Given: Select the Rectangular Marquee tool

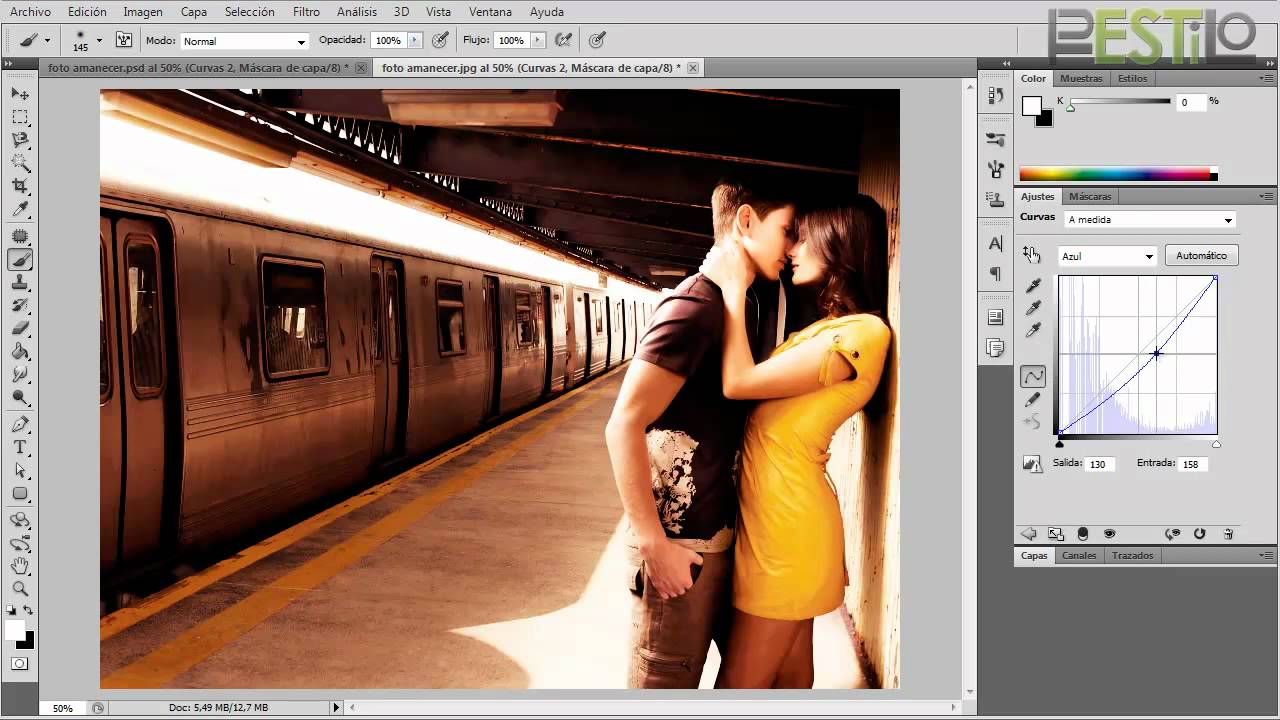Looking at the screenshot, I should tap(20, 117).
